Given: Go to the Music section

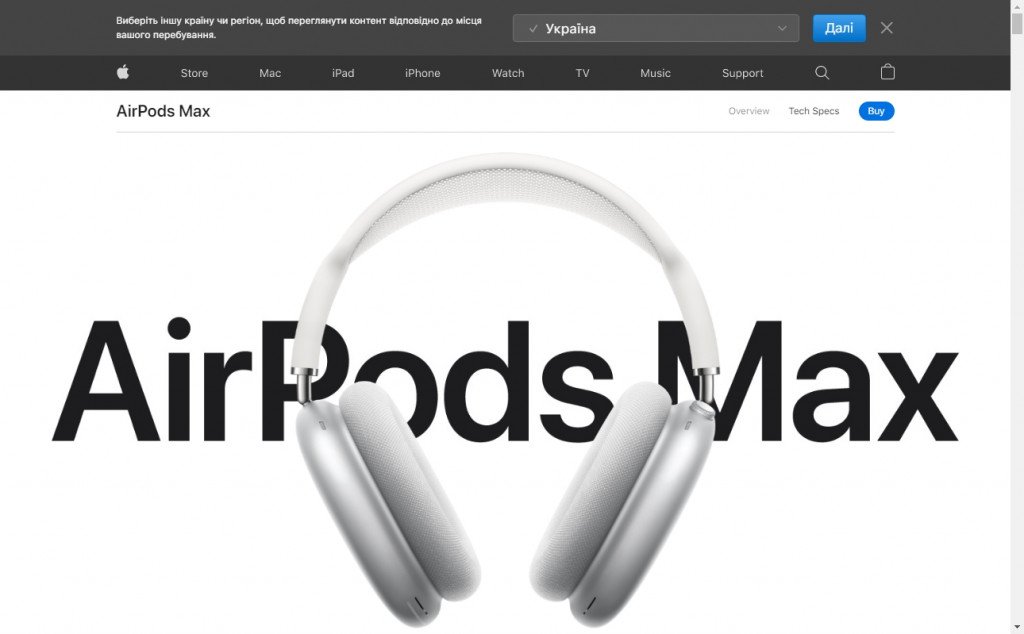Looking at the screenshot, I should (655, 73).
